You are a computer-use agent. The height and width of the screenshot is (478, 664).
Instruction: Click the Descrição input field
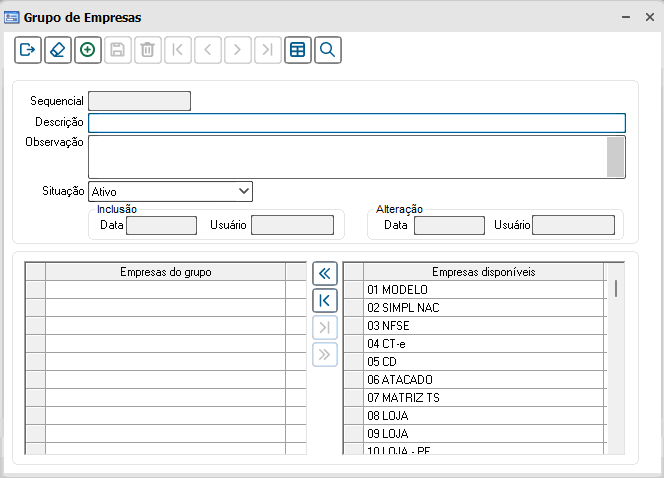pos(356,123)
